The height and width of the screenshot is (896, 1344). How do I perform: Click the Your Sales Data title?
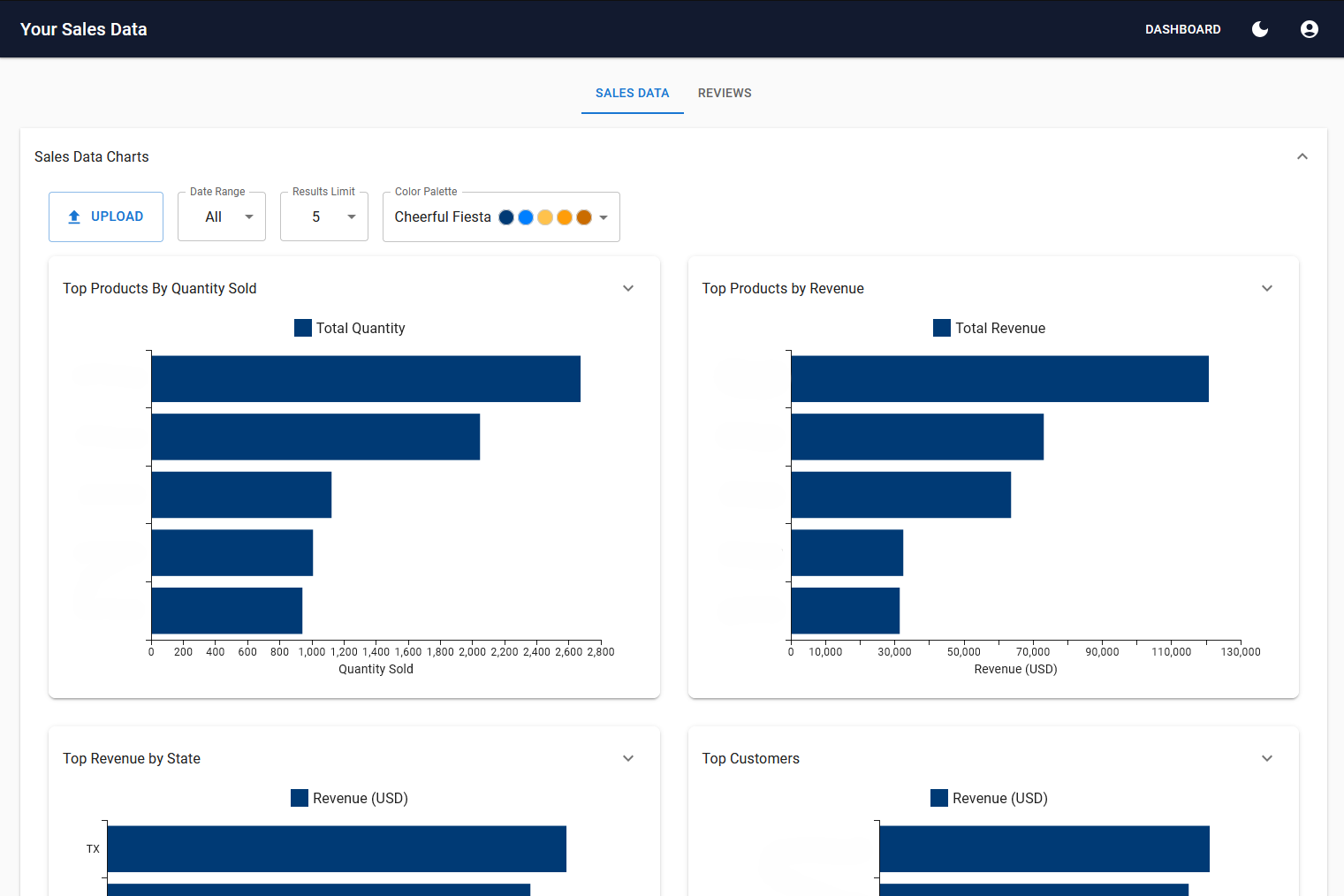pyautogui.click(x=84, y=29)
